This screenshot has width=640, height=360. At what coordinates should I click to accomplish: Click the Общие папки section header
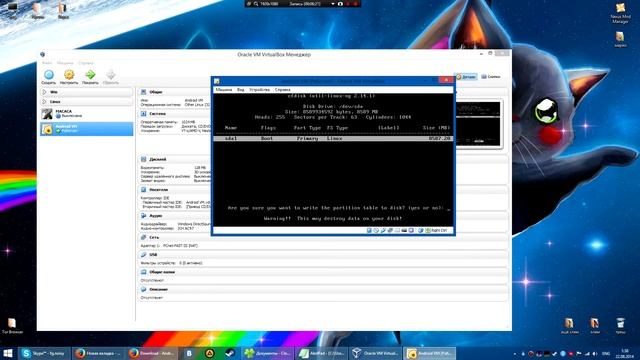click(x=162, y=272)
